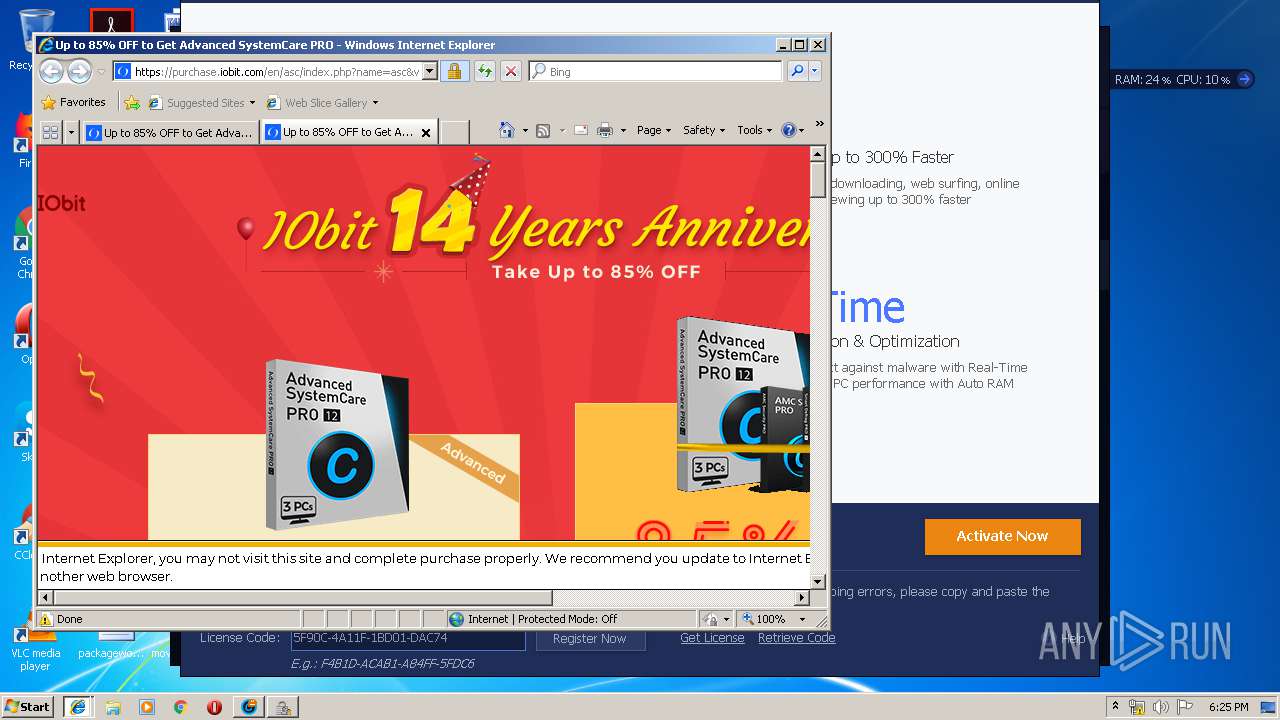Viewport: 1280px width, 720px height.
Task: Open the File Explorer taskbar icon
Action: coord(112,706)
